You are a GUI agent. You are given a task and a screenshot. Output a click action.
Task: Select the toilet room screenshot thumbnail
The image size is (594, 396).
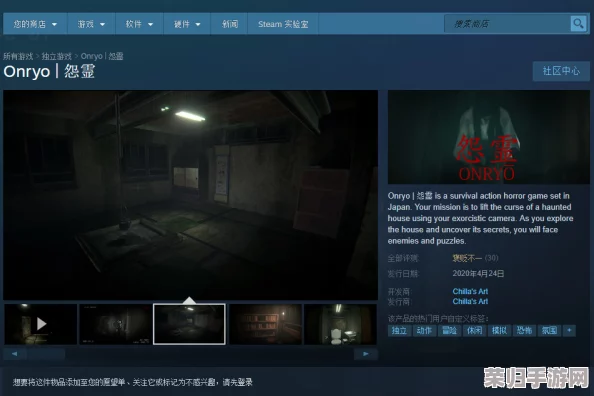pyautogui.click(x=340, y=324)
